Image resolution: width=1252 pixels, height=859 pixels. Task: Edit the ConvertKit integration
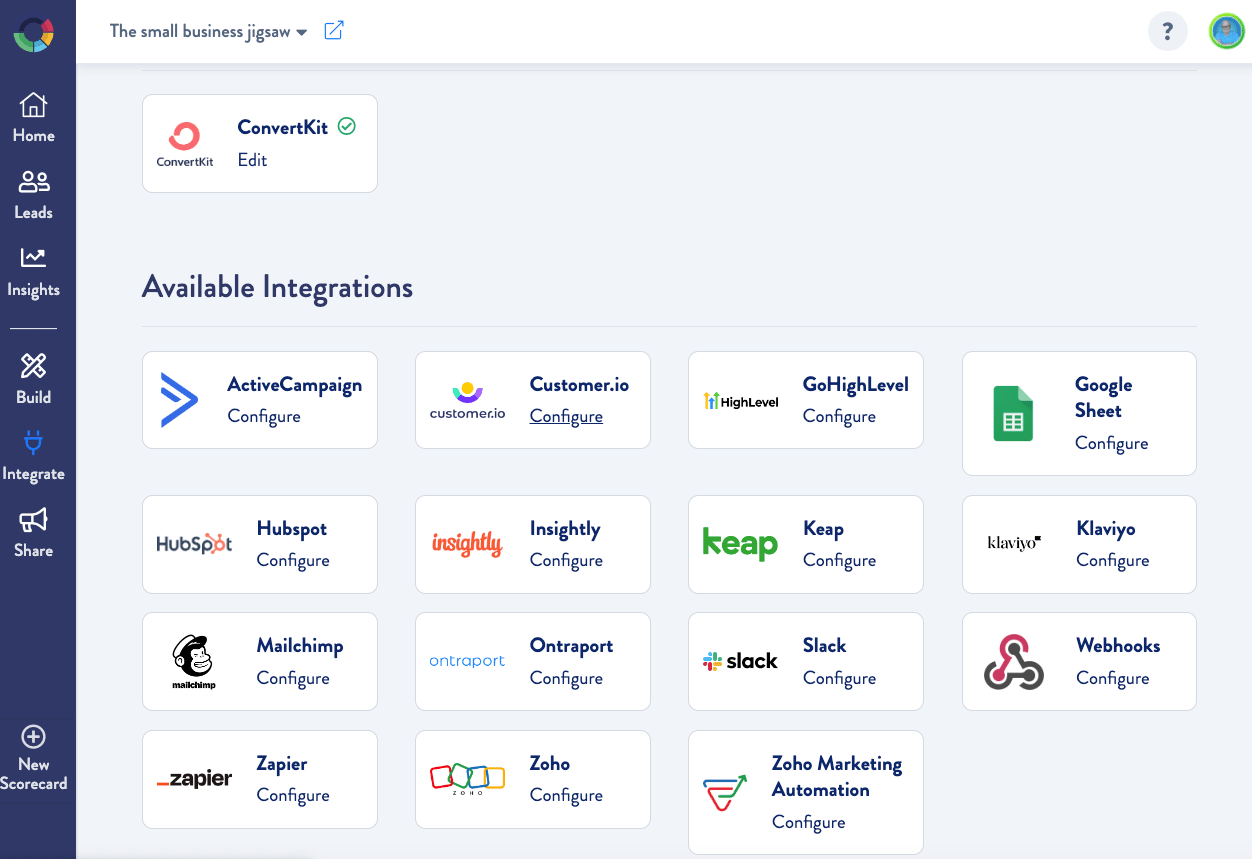[252, 160]
